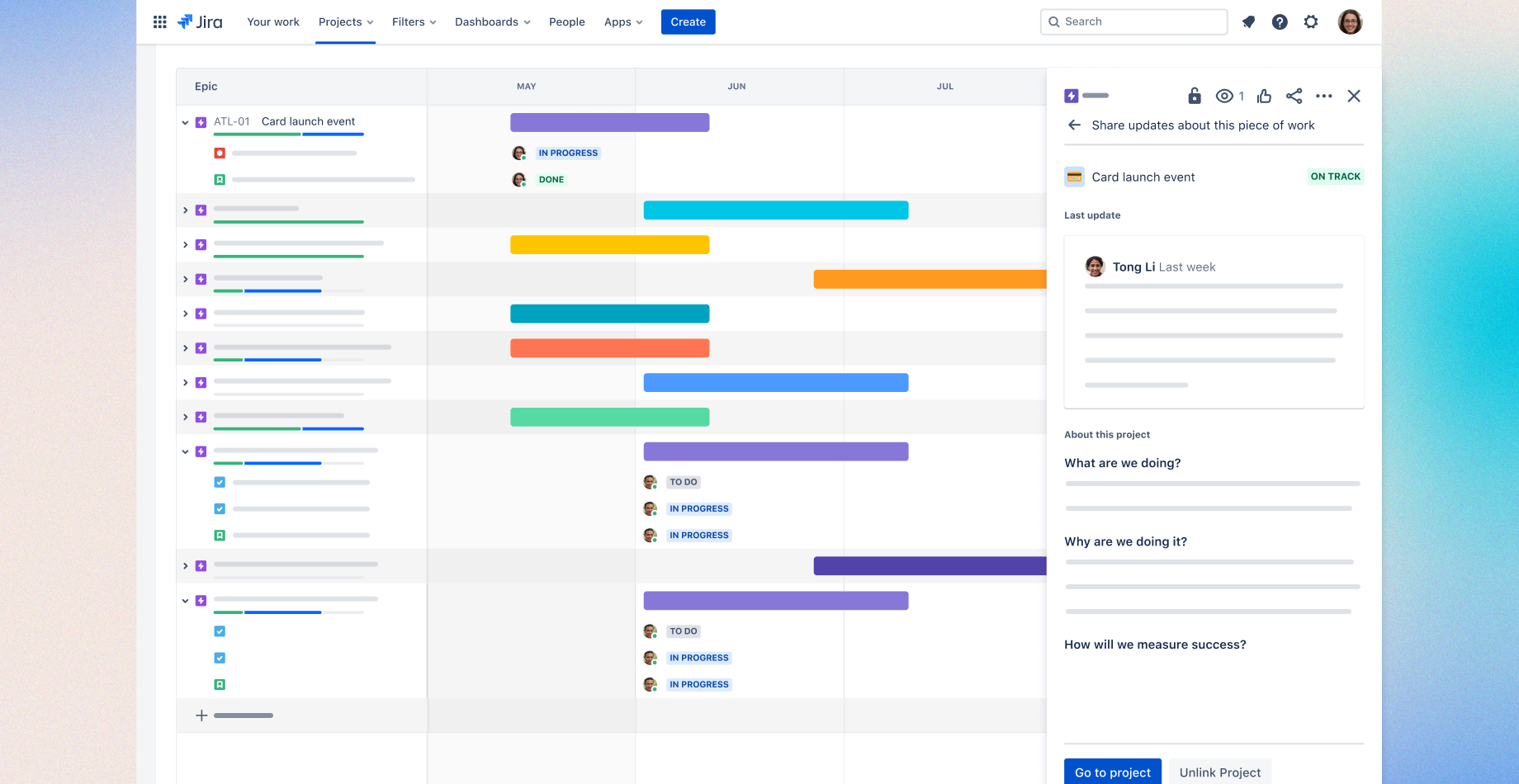Screen dimensions: 1519x784
Task: Click the epic icon in panel header
Action: click(x=1072, y=96)
